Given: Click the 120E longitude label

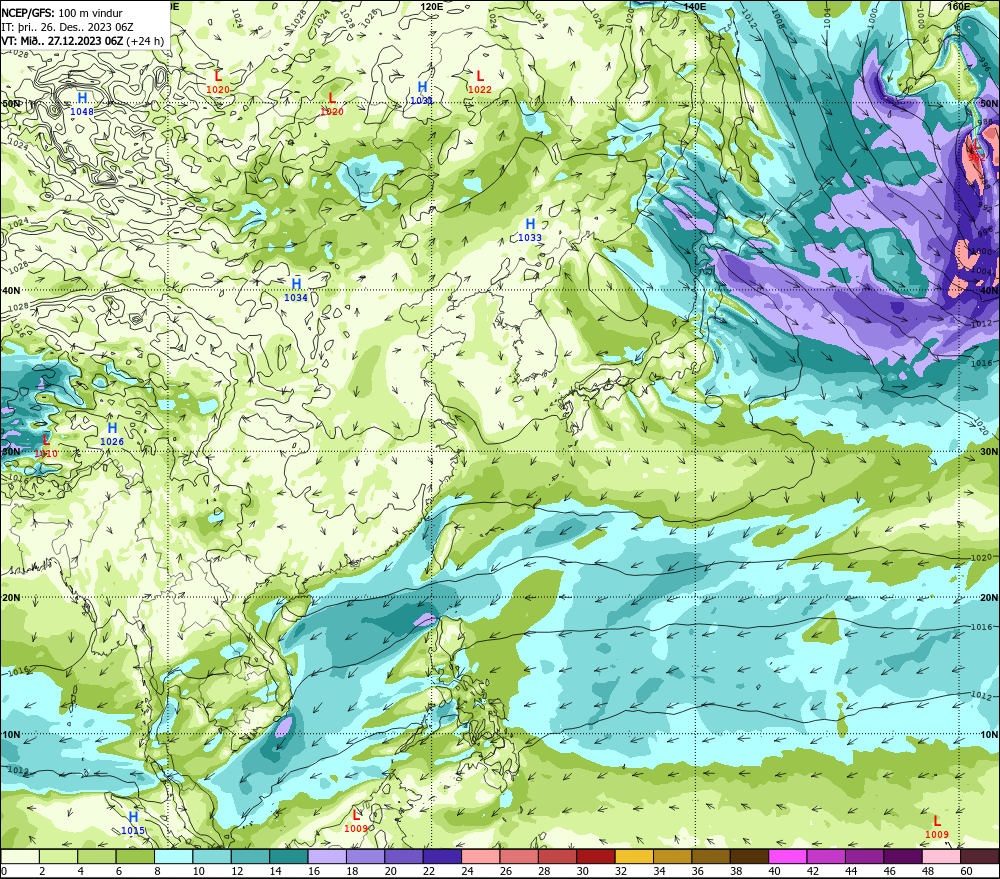Looking at the screenshot, I should pos(432,6).
